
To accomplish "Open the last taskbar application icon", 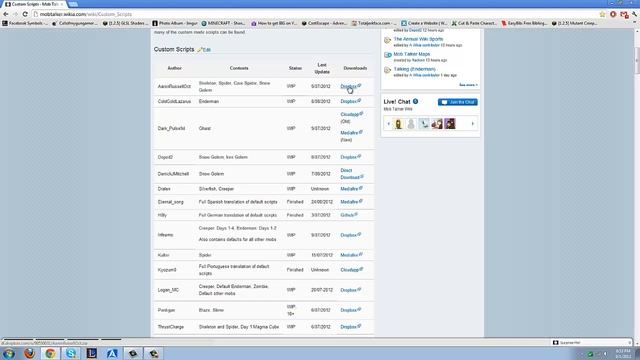I will point(154,353).
